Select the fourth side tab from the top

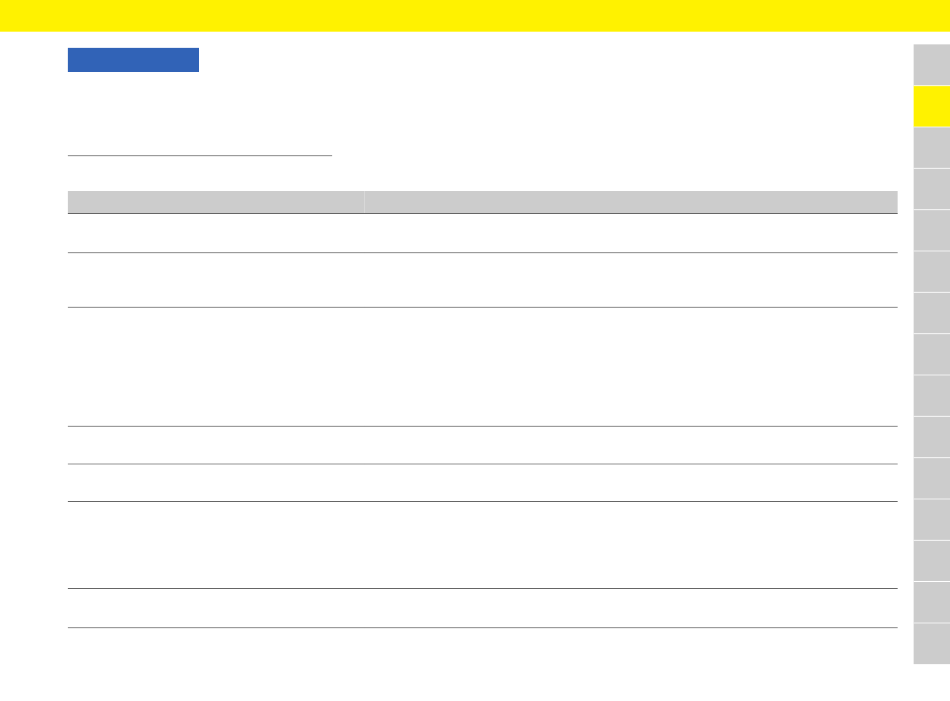[x=932, y=189]
